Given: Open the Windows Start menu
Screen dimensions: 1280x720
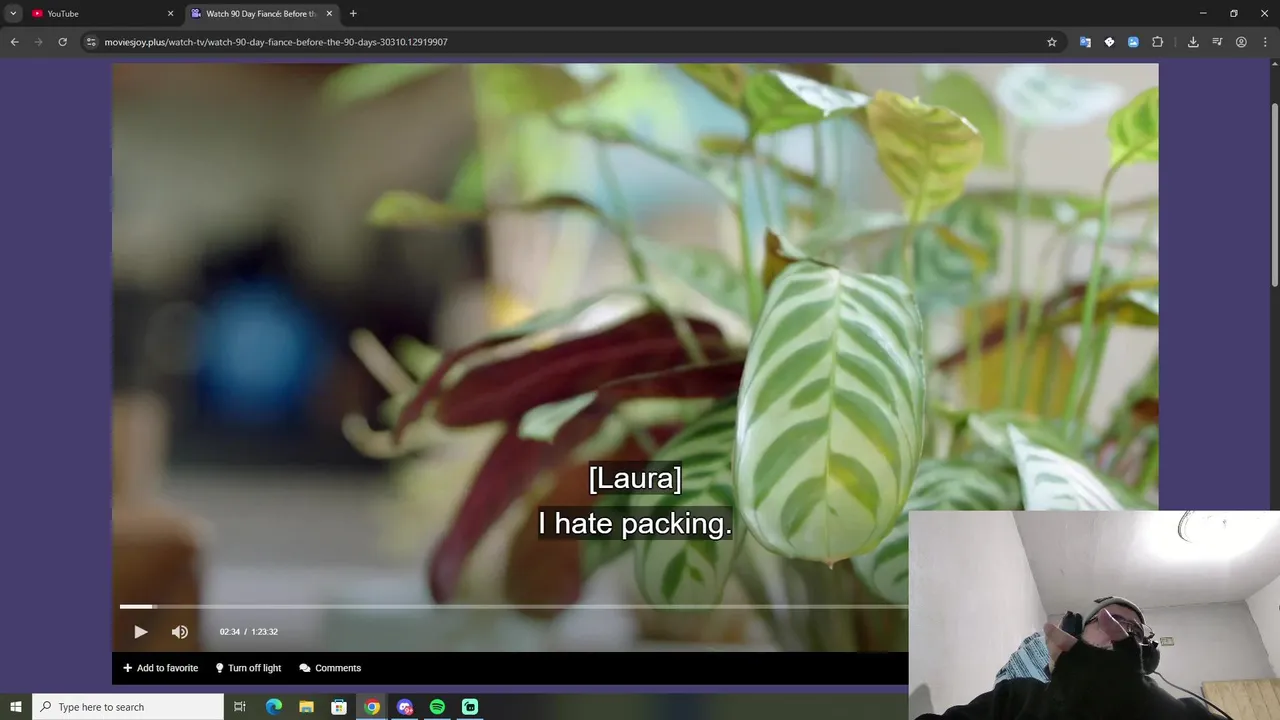Looking at the screenshot, I should [x=16, y=707].
